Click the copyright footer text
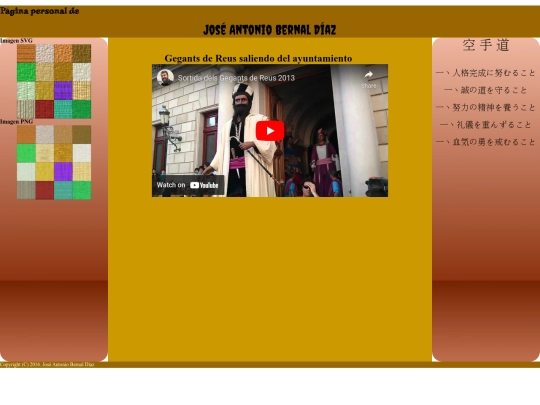Image resolution: width=540 pixels, height=405 pixels. pyautogui.click(x=47, y=364)
